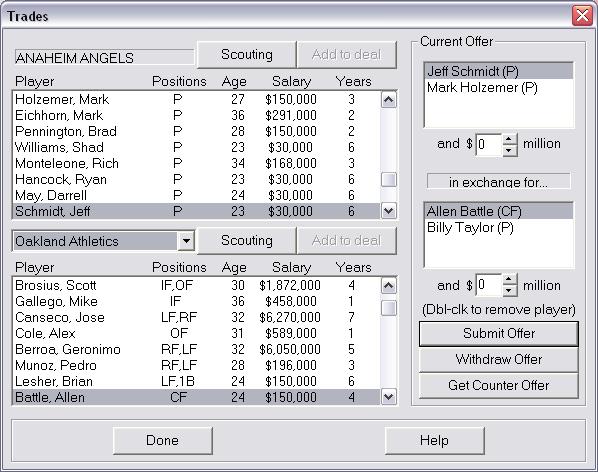Screen dimensions: 598x472
Task: Click up arrow of Athletics player list scrollbar
Action: (x=389, y=286)
